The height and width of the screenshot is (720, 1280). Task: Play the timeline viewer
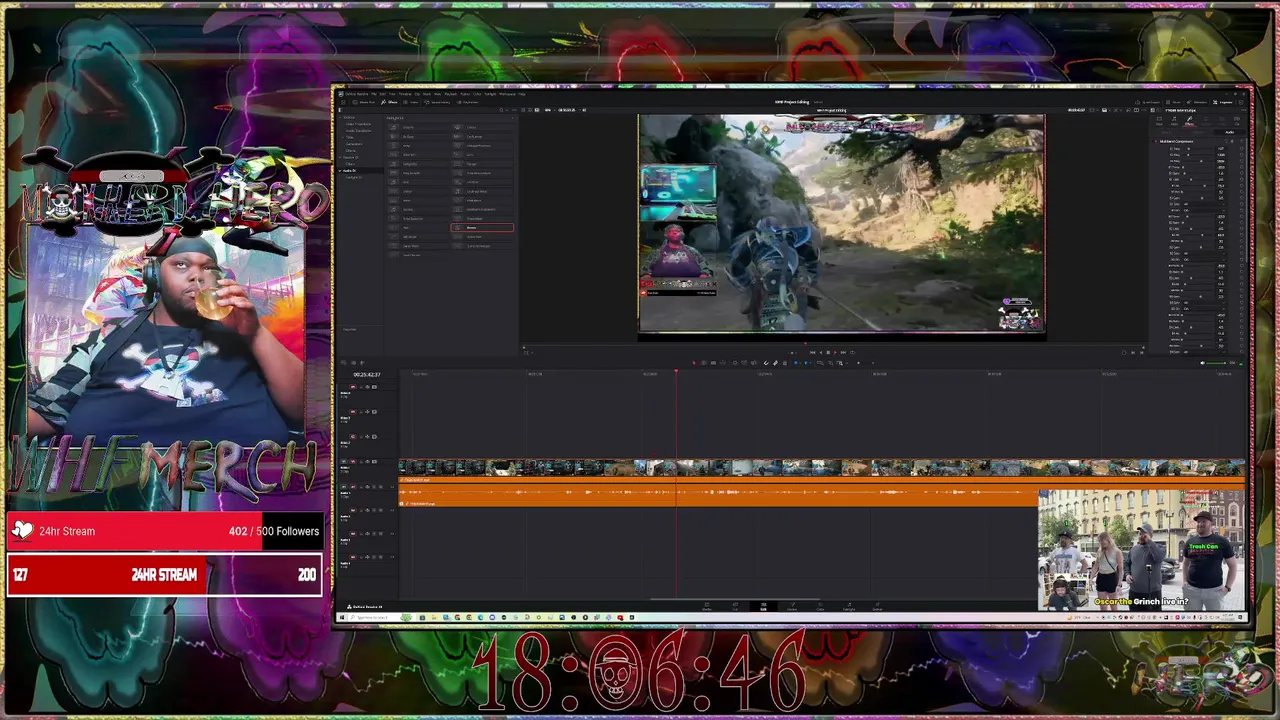click(835, 352)
